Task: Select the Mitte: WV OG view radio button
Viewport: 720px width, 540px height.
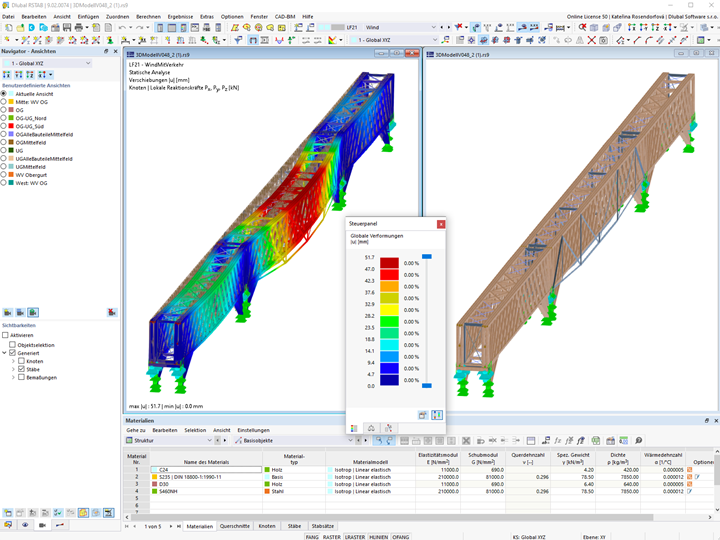Action: [4, 102]
